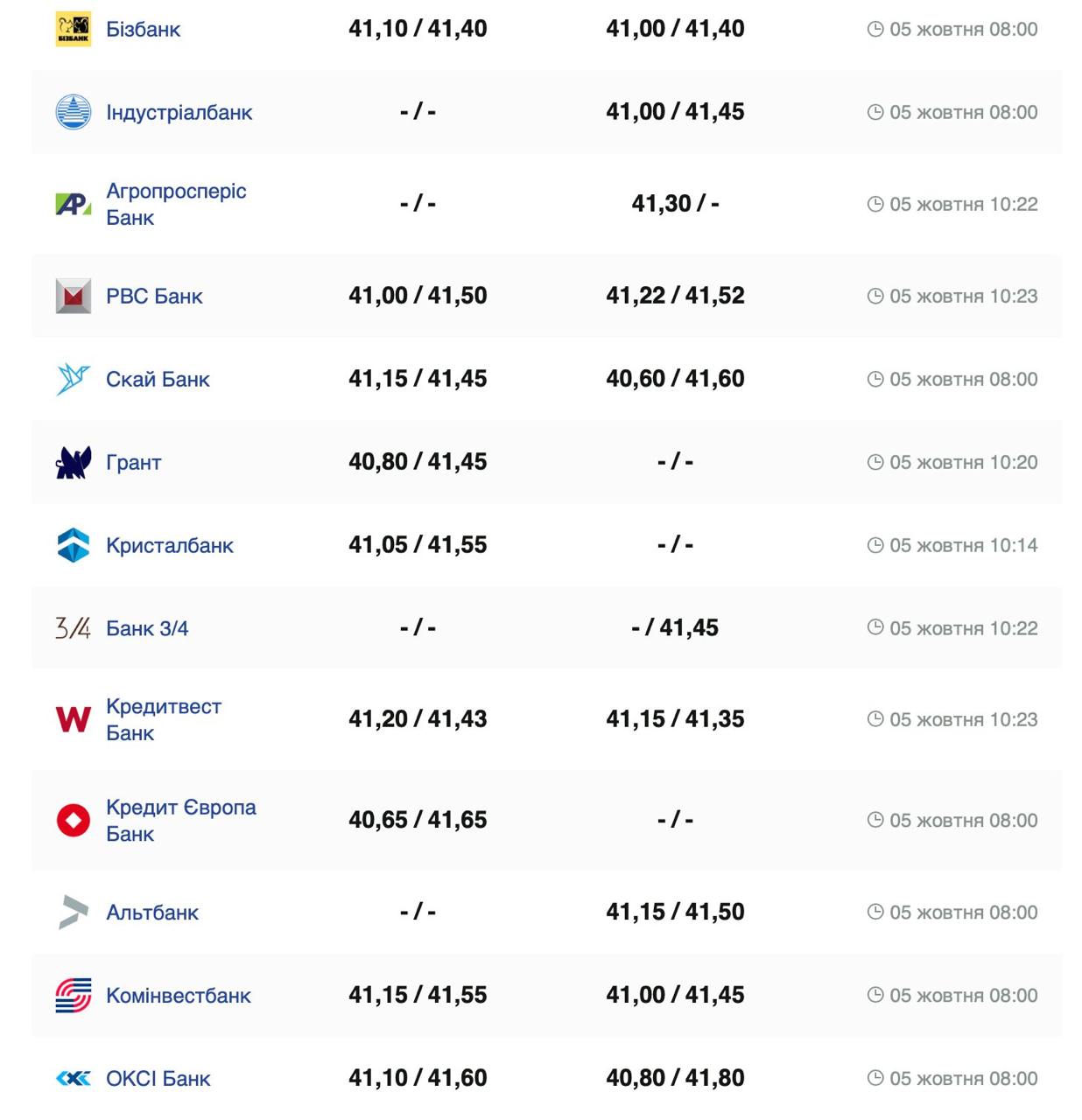Click the Індустріалбанк logo icon
The width and height of the screenshot is (1082, 1120).
coord(73,112)
